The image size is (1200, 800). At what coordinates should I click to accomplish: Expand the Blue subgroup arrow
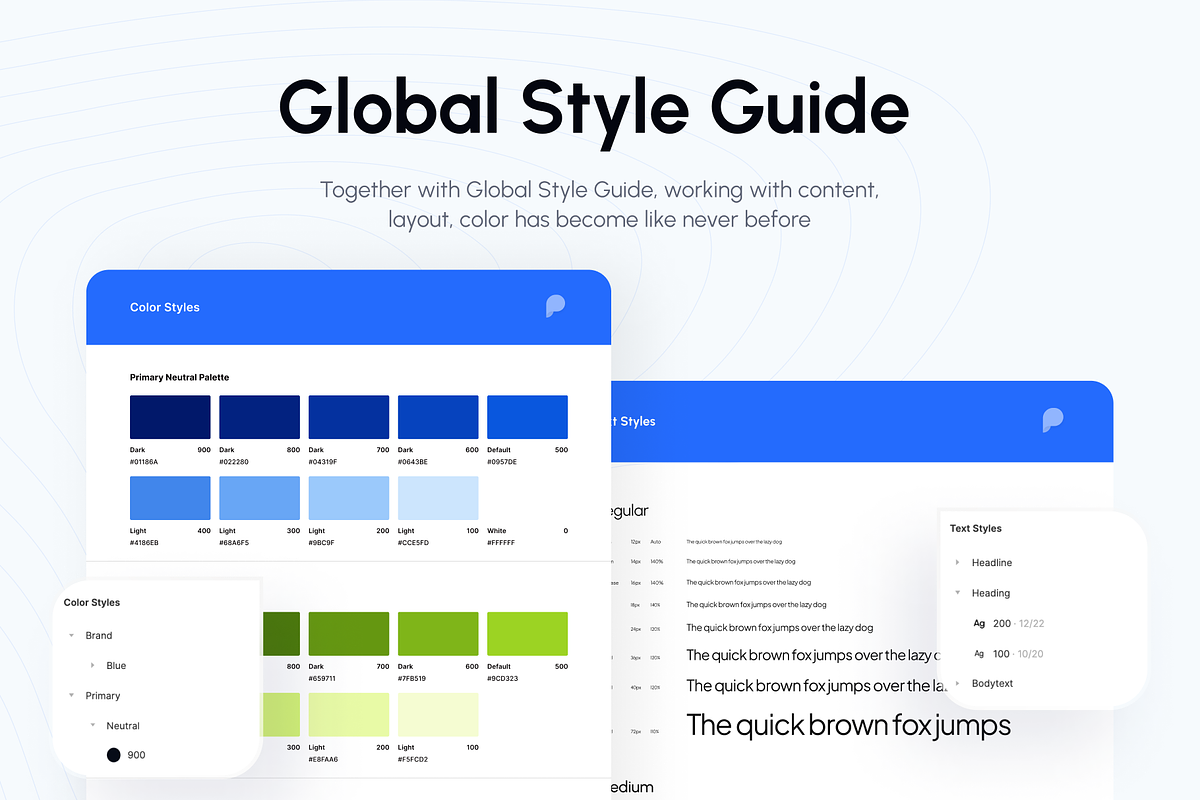point(92,666)
